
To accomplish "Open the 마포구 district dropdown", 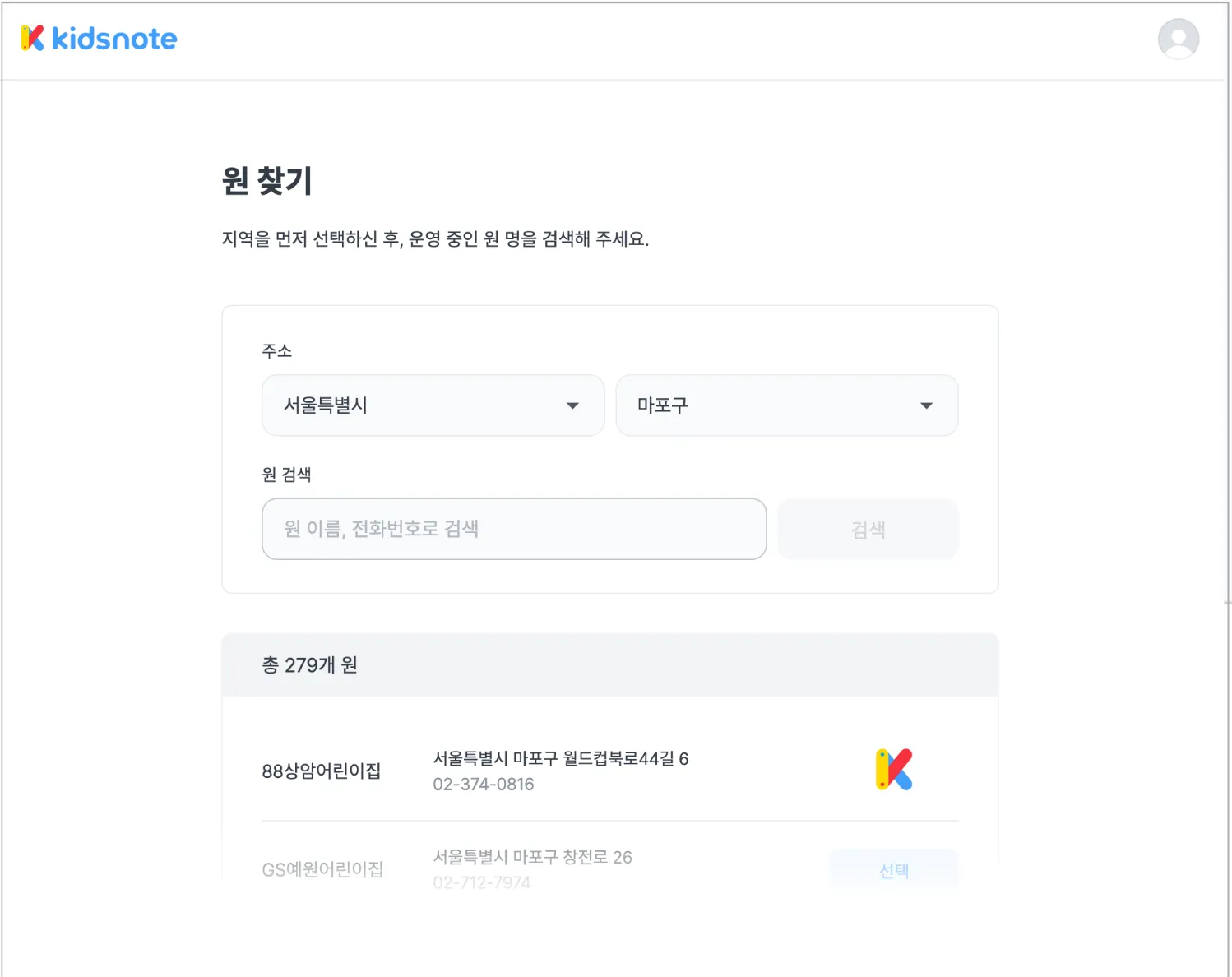I will [773, 405].
